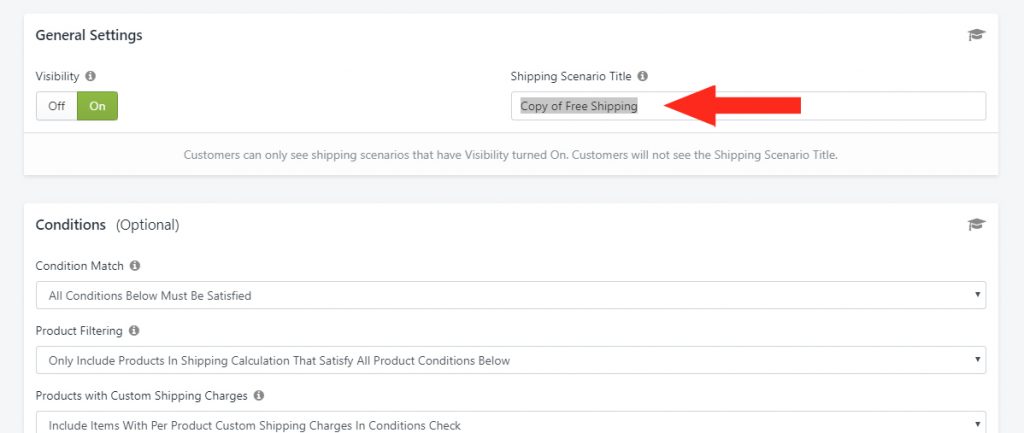Open the Conditions graduation cap help icon
Image resolution: width=1024 pixels, height=433 pixels.
pyautogui.click(x=976, y=225)
